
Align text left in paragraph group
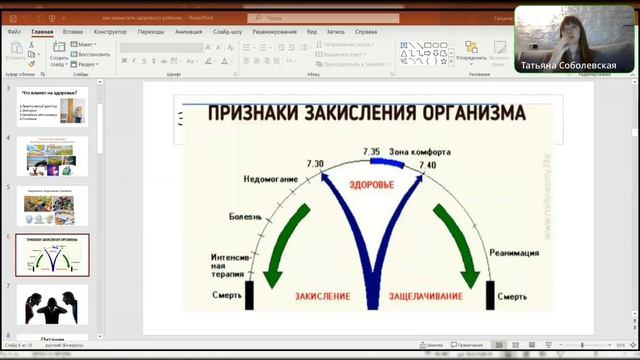(x=247, y=61)
